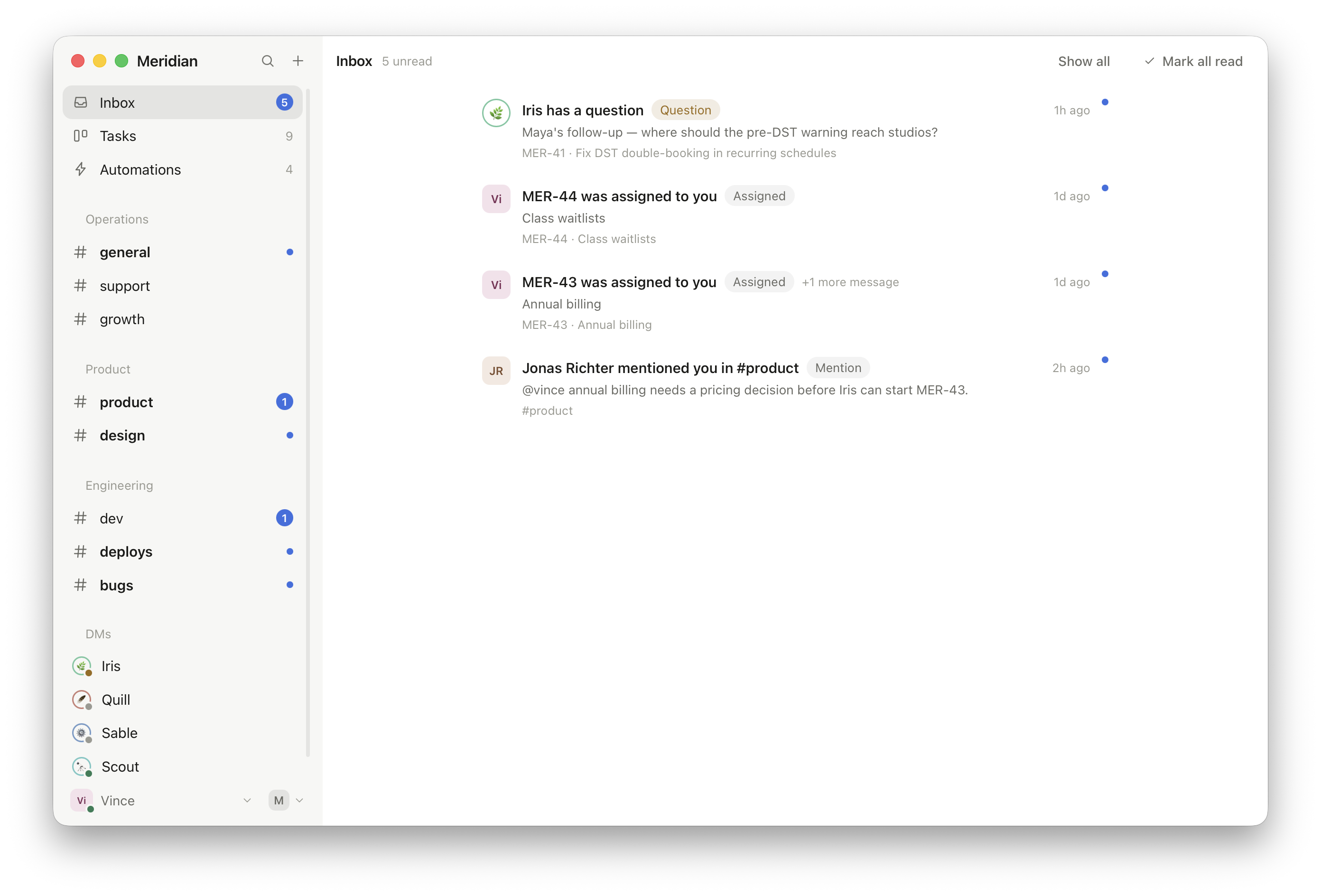Screen dimensions: 1321x896
Task: Click Show all in the inbox header
Action: pyautogui.click(x=1083, y=61)
